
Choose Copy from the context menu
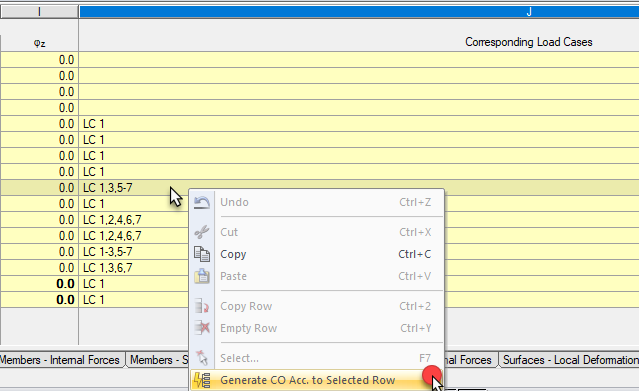[x=317, y=254]
